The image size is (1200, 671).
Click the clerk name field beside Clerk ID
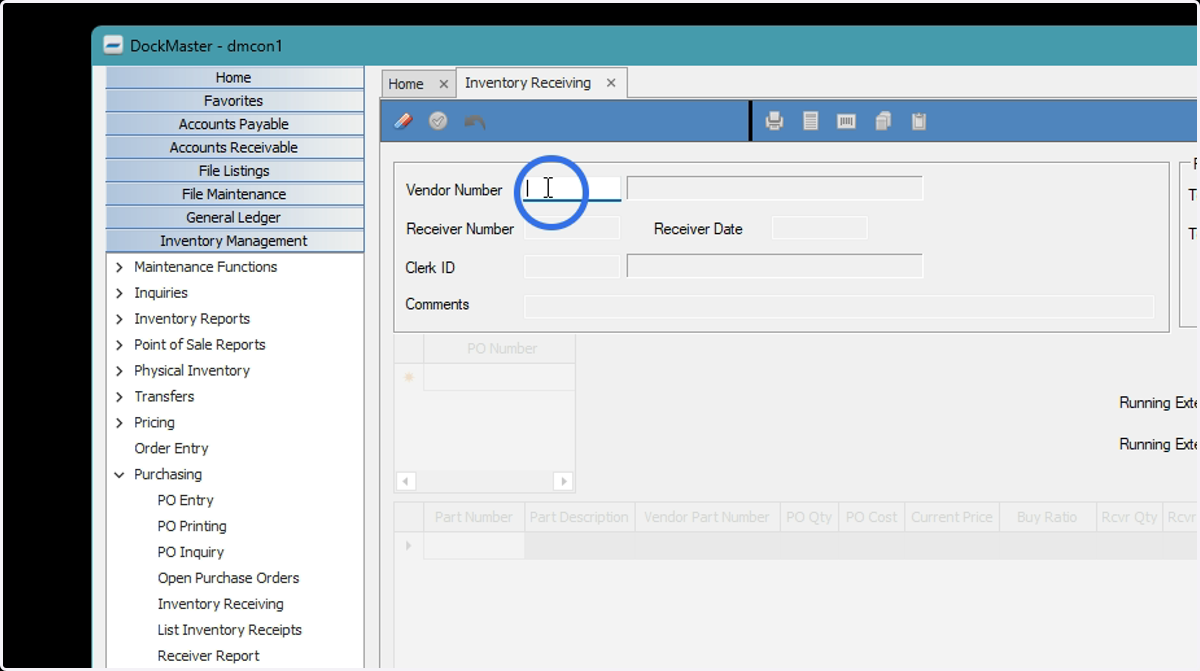(x=774, y=266)
